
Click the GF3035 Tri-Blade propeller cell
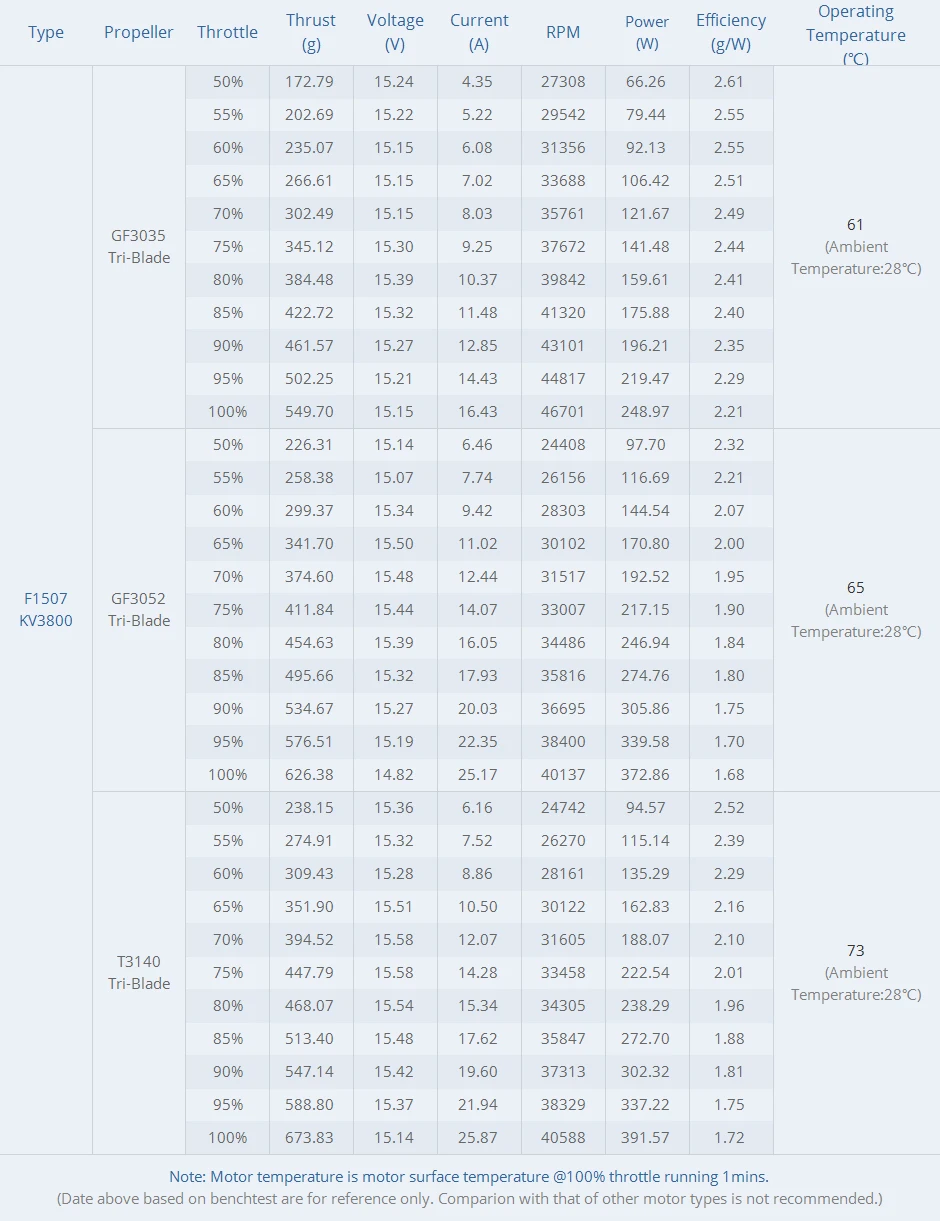[139, 247]
